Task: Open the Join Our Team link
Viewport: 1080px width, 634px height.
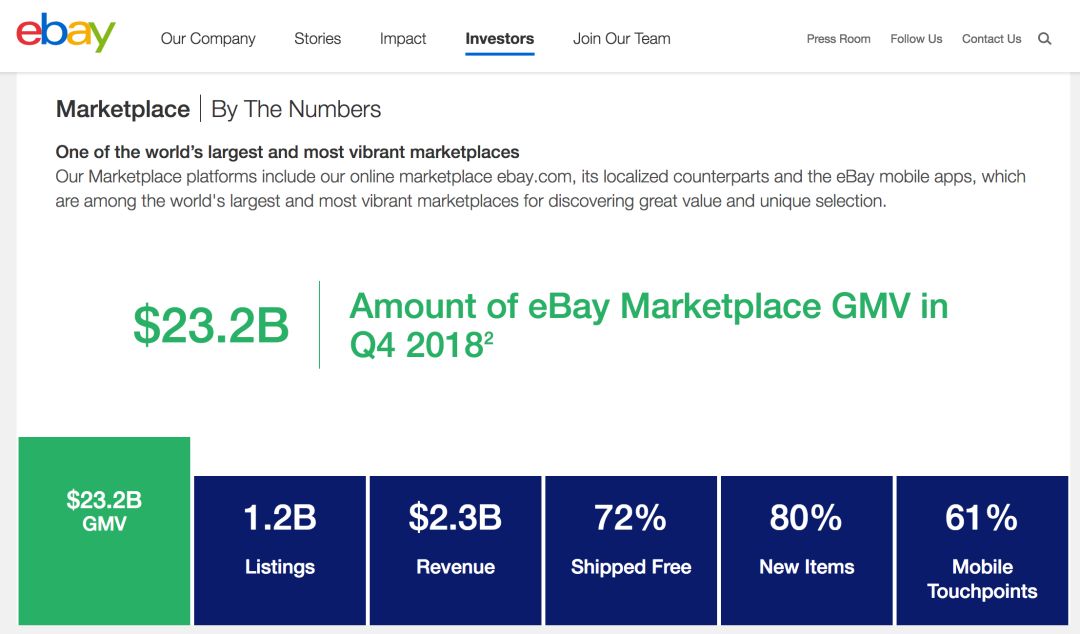Action: [x=620, y=39]
